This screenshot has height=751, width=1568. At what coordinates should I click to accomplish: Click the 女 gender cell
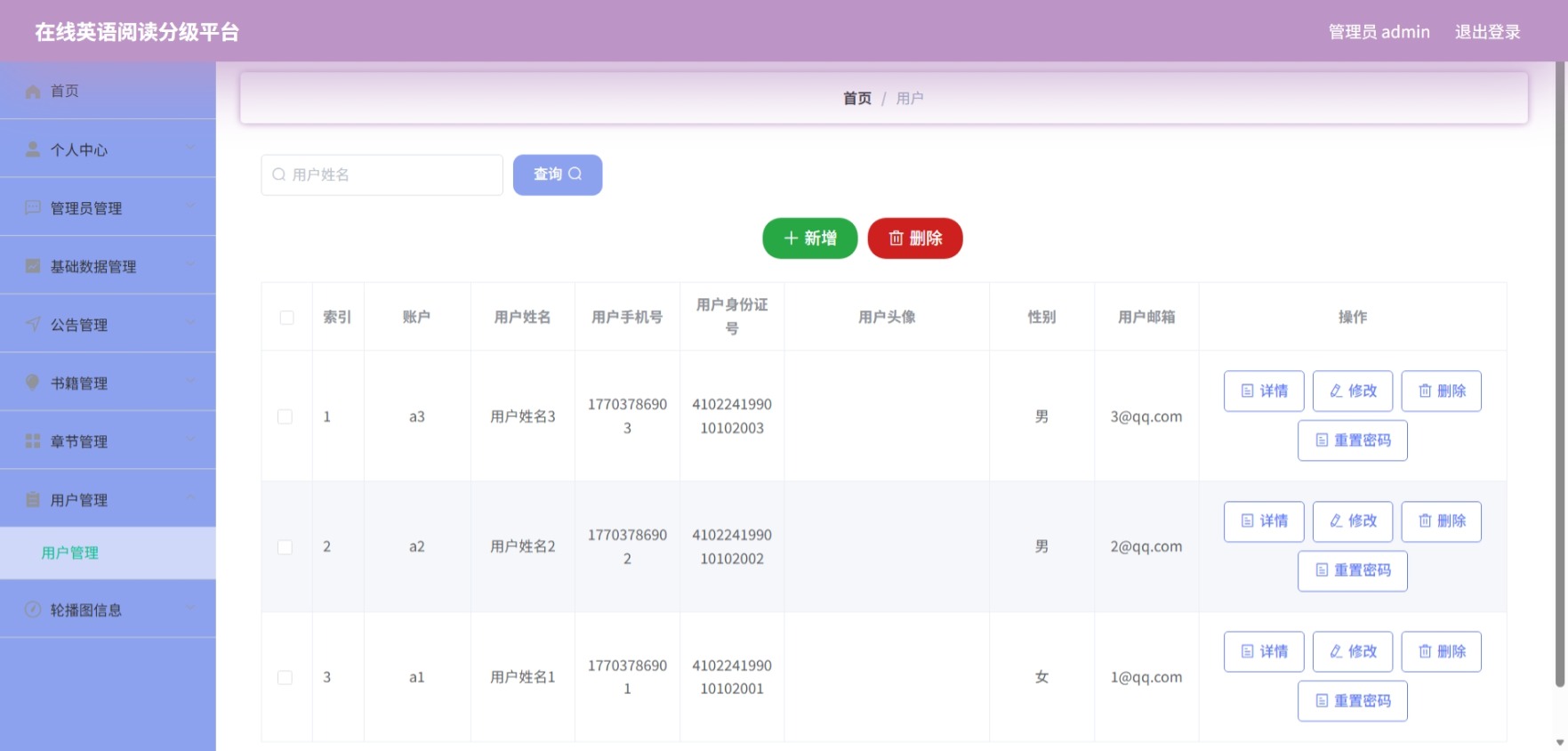coord(1041,677)
